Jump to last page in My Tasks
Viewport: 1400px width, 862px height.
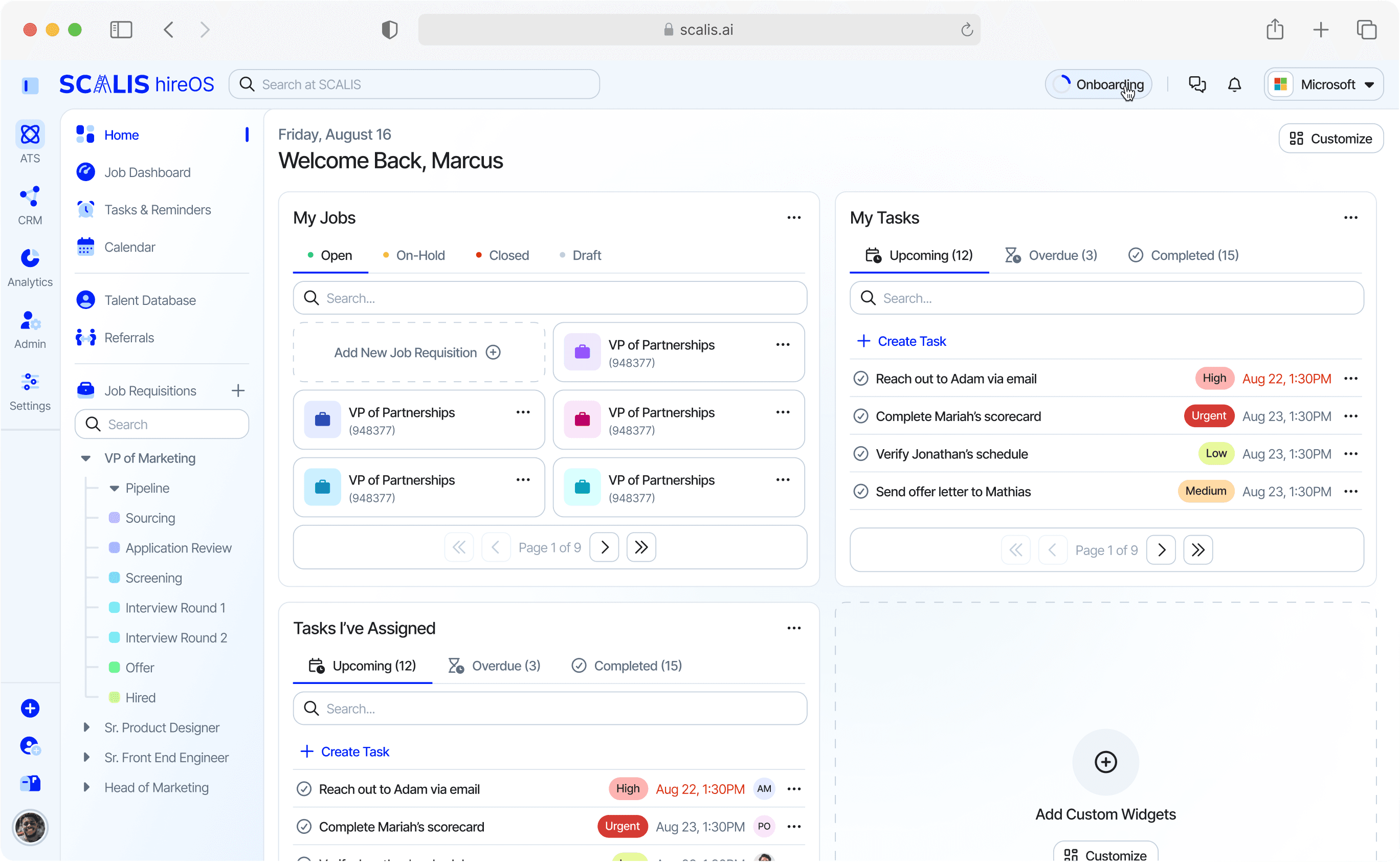[1198, 550]
